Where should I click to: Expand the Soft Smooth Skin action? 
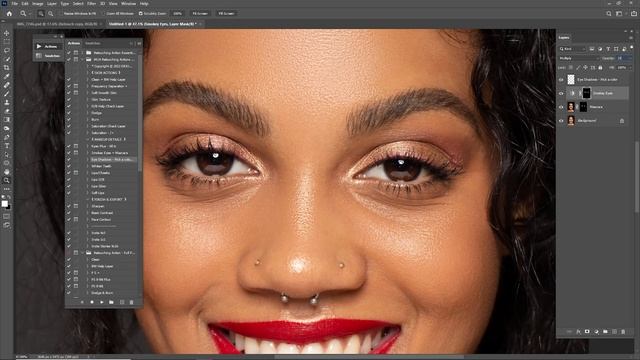coord(88,93)
